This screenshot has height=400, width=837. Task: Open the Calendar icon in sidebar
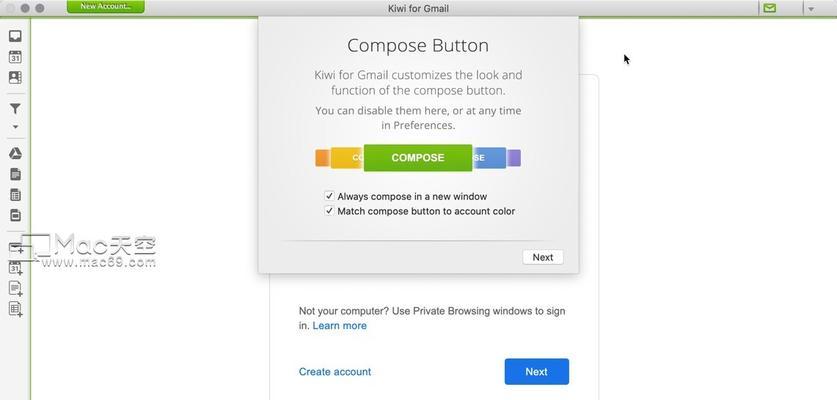(x=15, y=57)
